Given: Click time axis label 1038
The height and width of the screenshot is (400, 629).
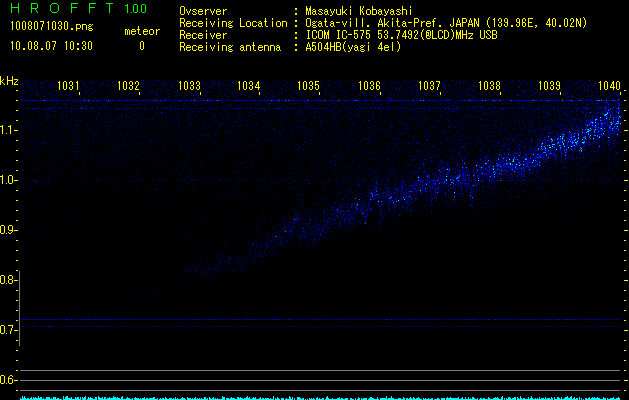Looking at the screenshot, I should (x=489, y=85).
